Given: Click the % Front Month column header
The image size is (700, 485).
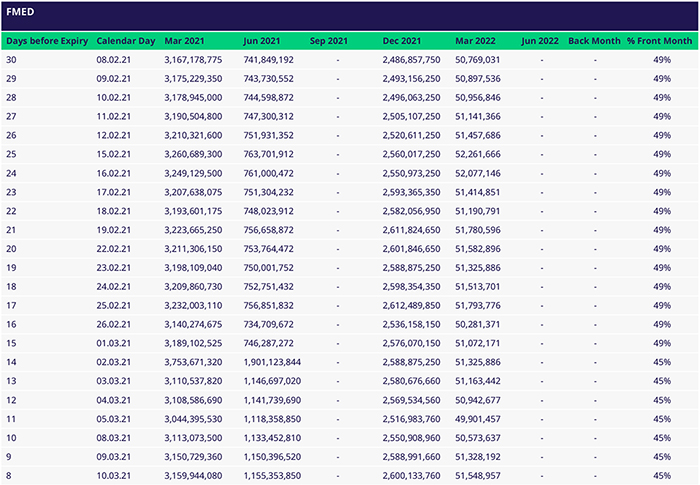Looking at the screenshot, I should pos(659,41).
